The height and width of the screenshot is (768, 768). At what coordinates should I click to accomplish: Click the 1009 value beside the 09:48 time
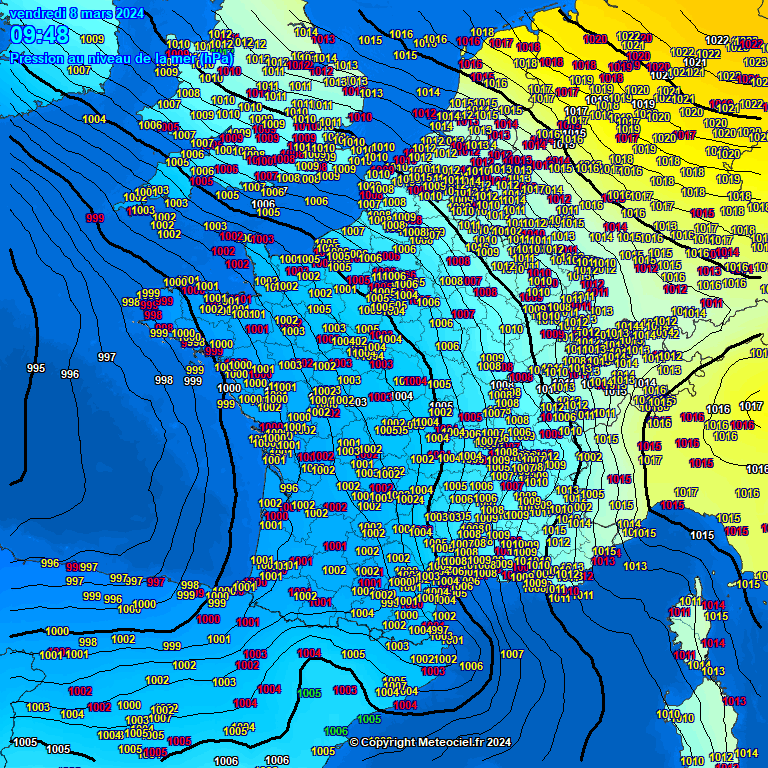coord(92,39)
